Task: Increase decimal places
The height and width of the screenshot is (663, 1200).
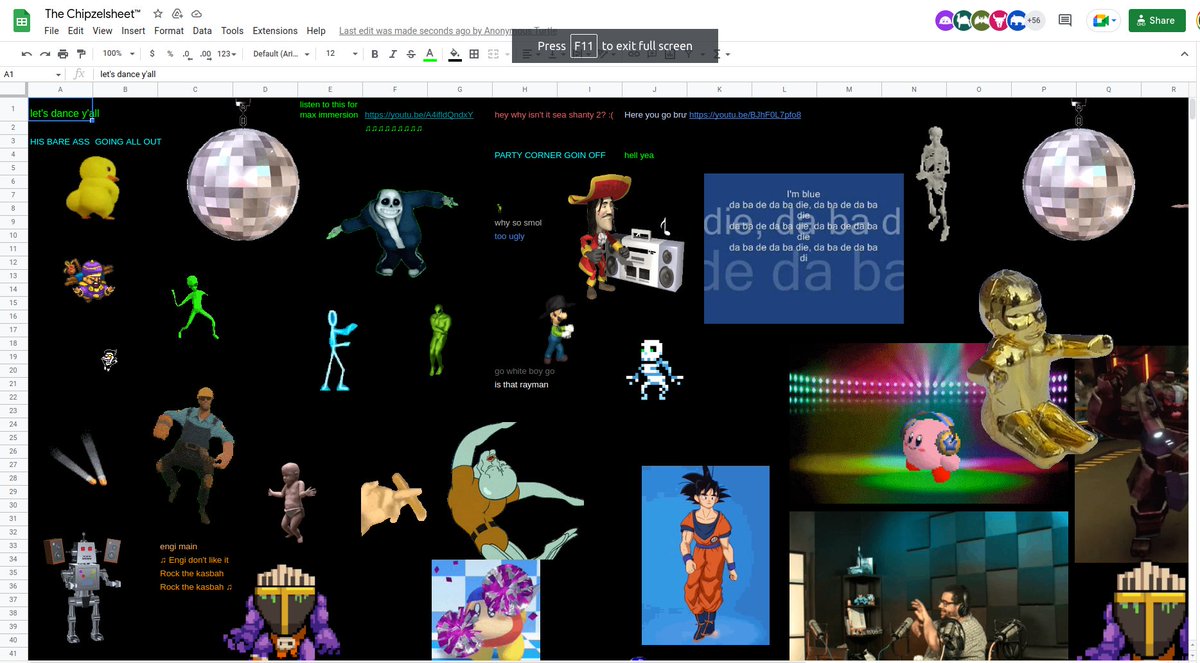Action: tap(205, 54)
